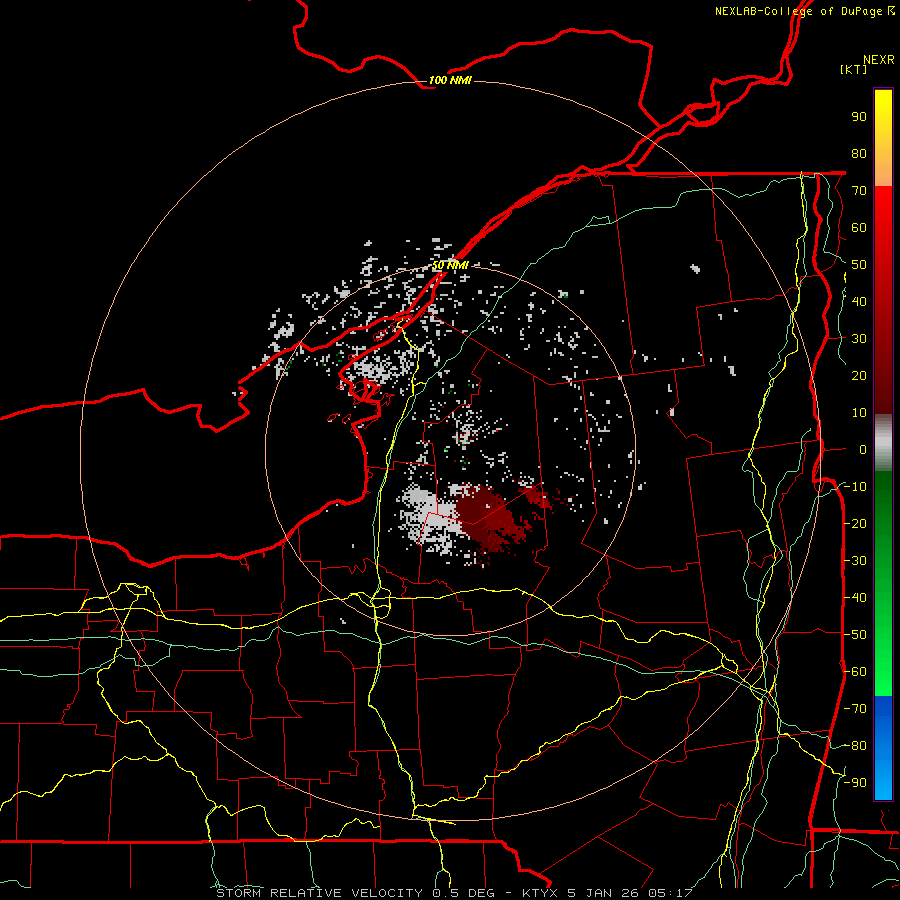Click the 50 NMI range ring label
The height and width of the screenshot is (900, 900).
[x=450, y=265]
